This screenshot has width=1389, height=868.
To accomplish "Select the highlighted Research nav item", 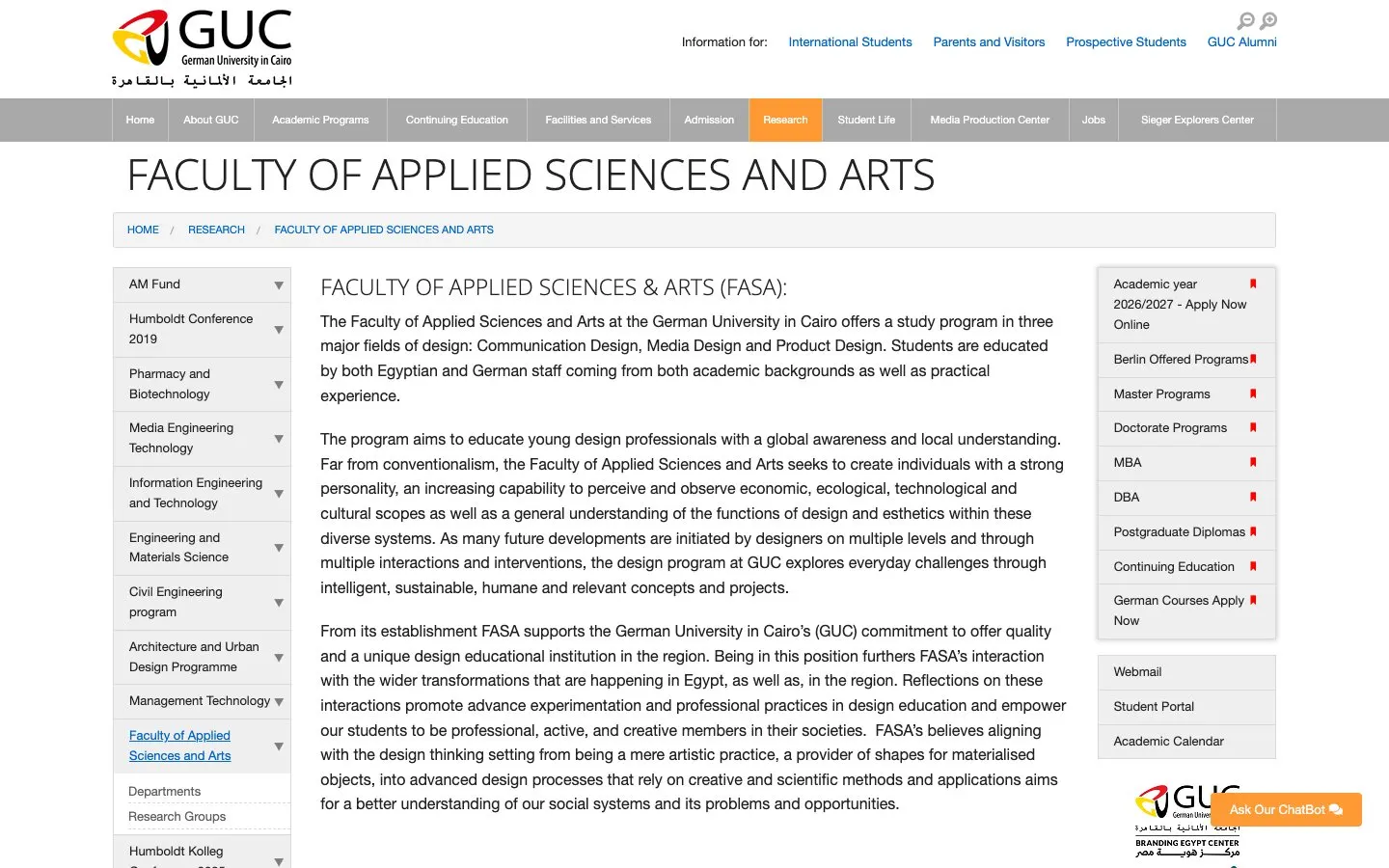I will (785, 120).
